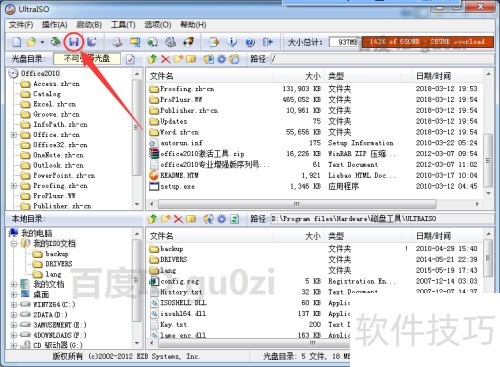This screenshot has width=500, height=367.
Task: Open the dropdown arrow beside the Open icon
Action: [42, 42]
